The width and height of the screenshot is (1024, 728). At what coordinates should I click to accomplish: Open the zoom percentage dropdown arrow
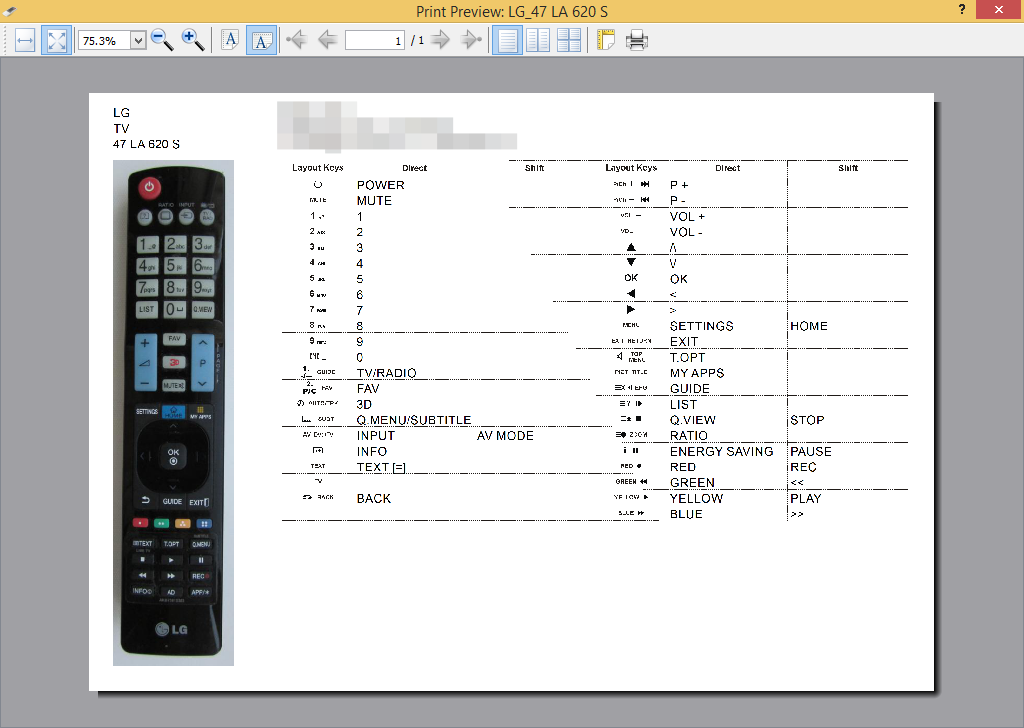(138, 40)
